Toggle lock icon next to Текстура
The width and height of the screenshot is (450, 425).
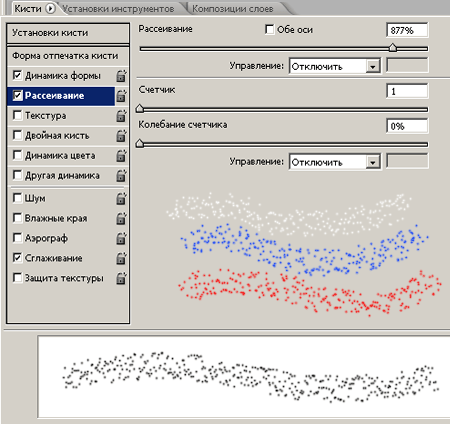(121, 116)
